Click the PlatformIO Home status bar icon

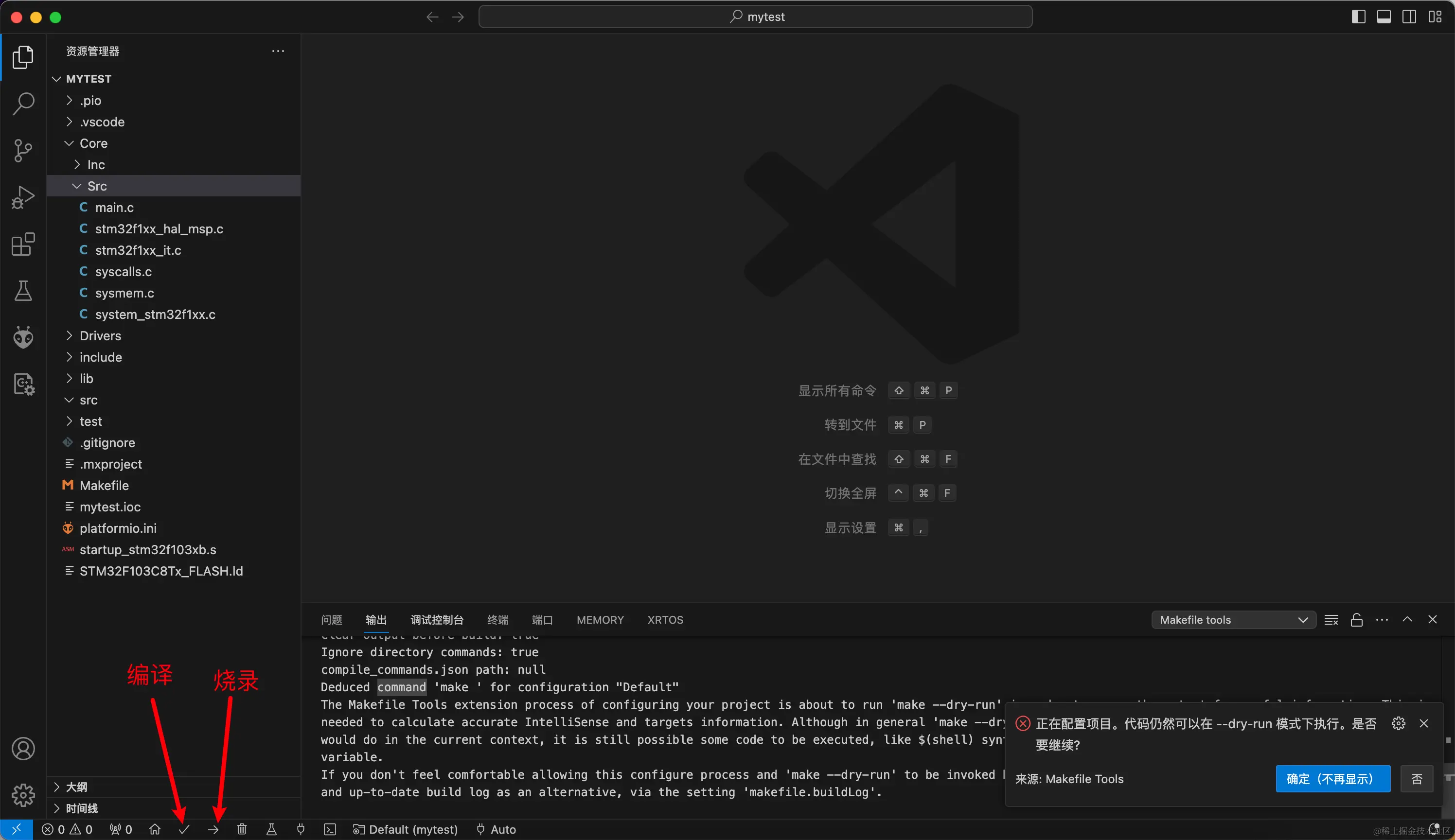pyautogui.click(x=155, y=830)
